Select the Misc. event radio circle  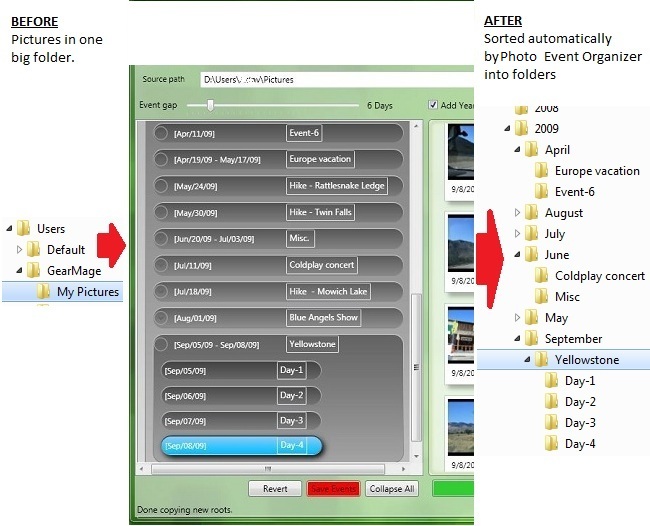point(160,239)
